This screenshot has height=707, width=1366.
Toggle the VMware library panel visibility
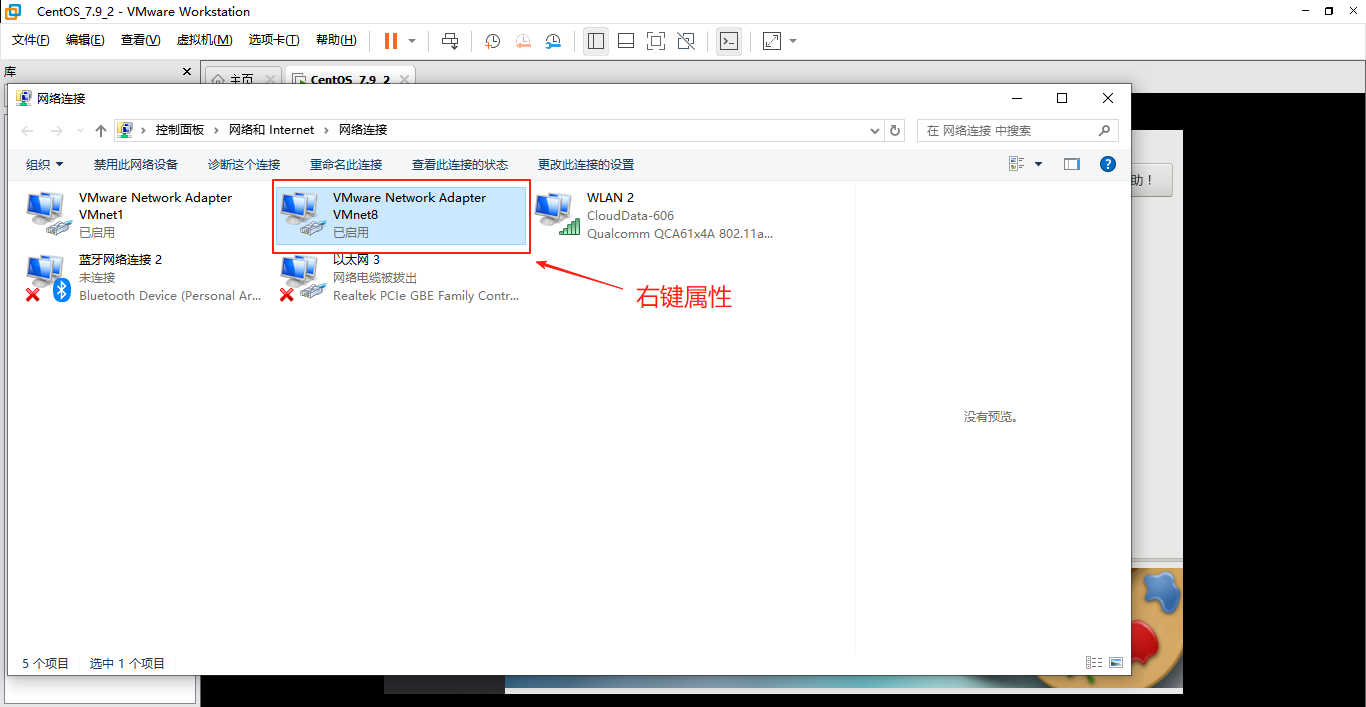click(595, 41)
